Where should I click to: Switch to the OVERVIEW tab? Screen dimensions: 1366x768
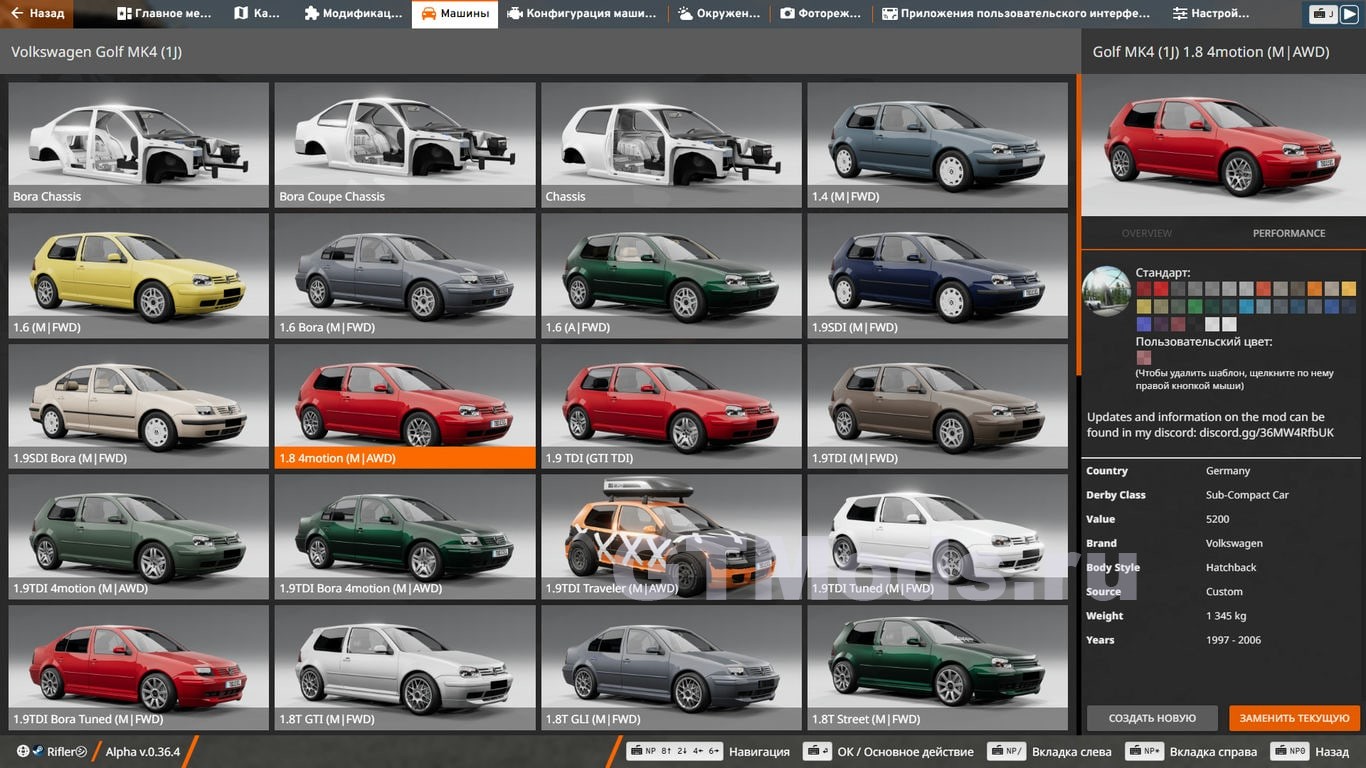[1147, 233]
